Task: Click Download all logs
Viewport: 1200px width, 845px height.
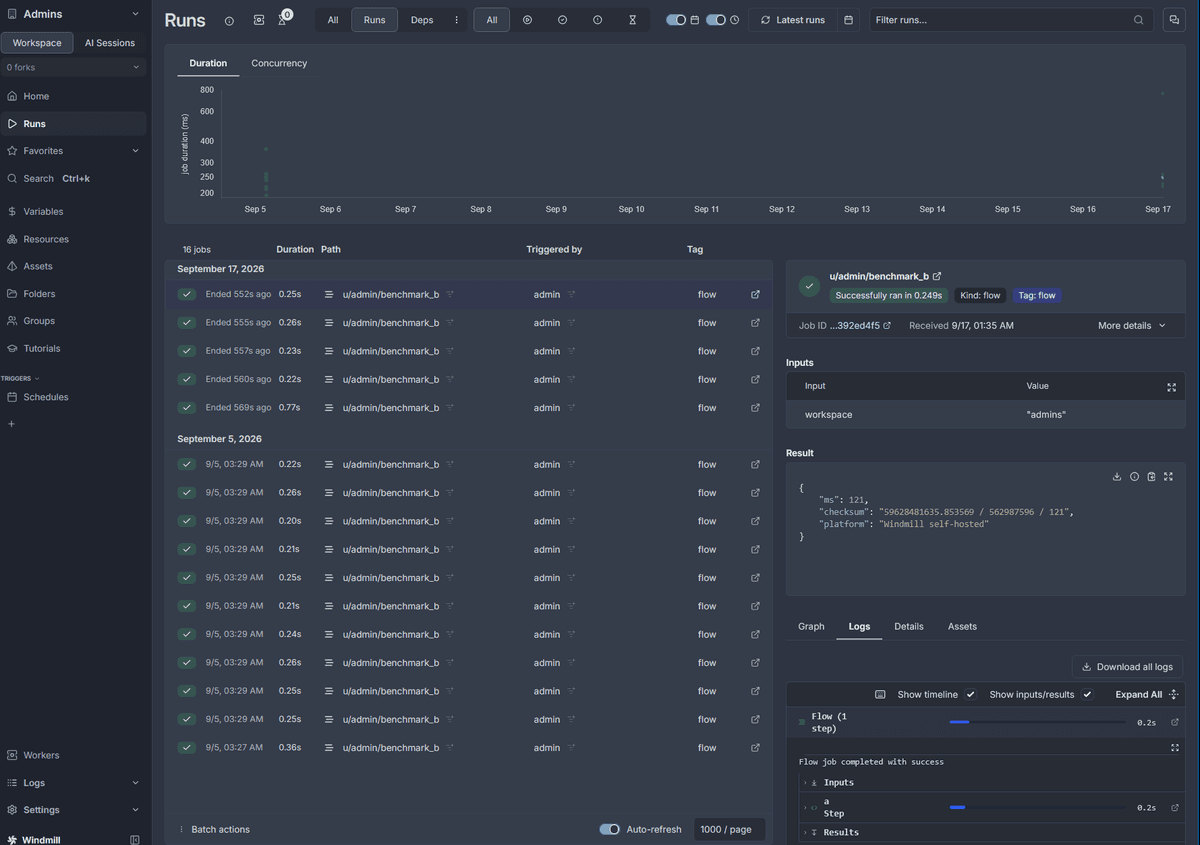Action: pyautogui.click(x=1127, y=666)
